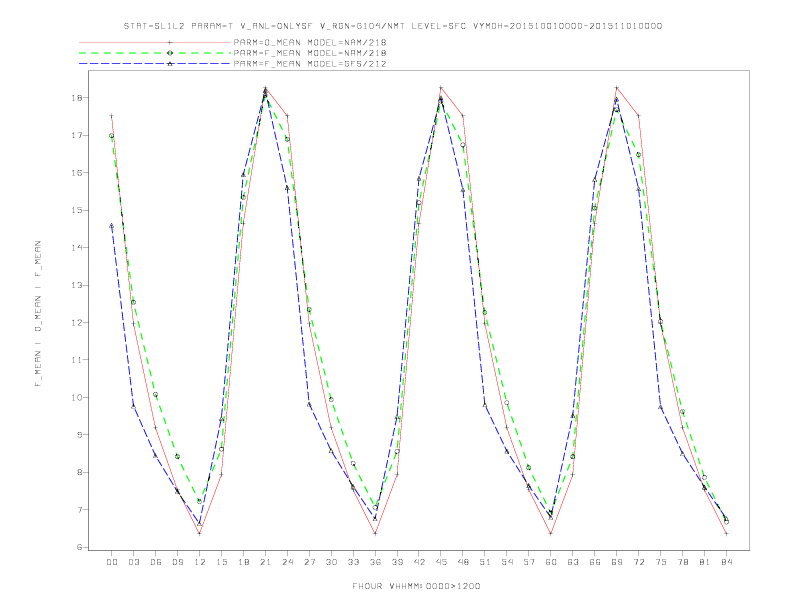
Task: Click the 15 label on the x-axis
Action: (x=221, y=562)
